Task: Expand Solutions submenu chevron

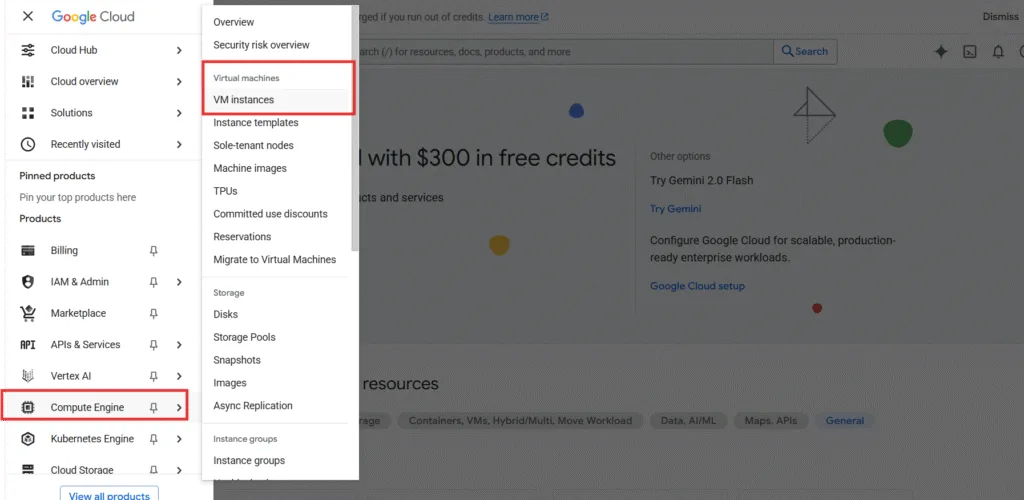Action: click(x=179, y=113)
